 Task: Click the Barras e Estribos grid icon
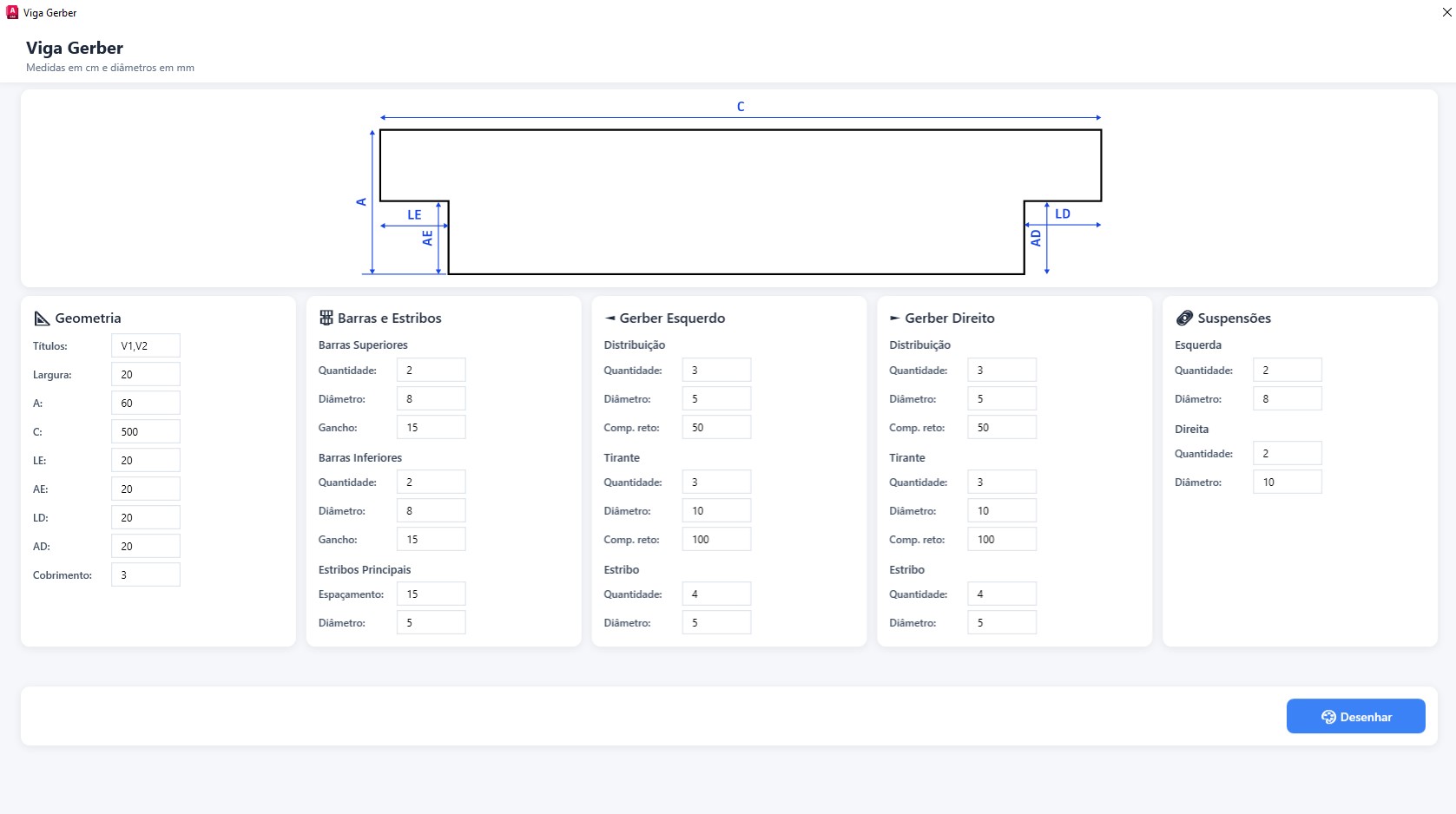[x=326, y=318]
